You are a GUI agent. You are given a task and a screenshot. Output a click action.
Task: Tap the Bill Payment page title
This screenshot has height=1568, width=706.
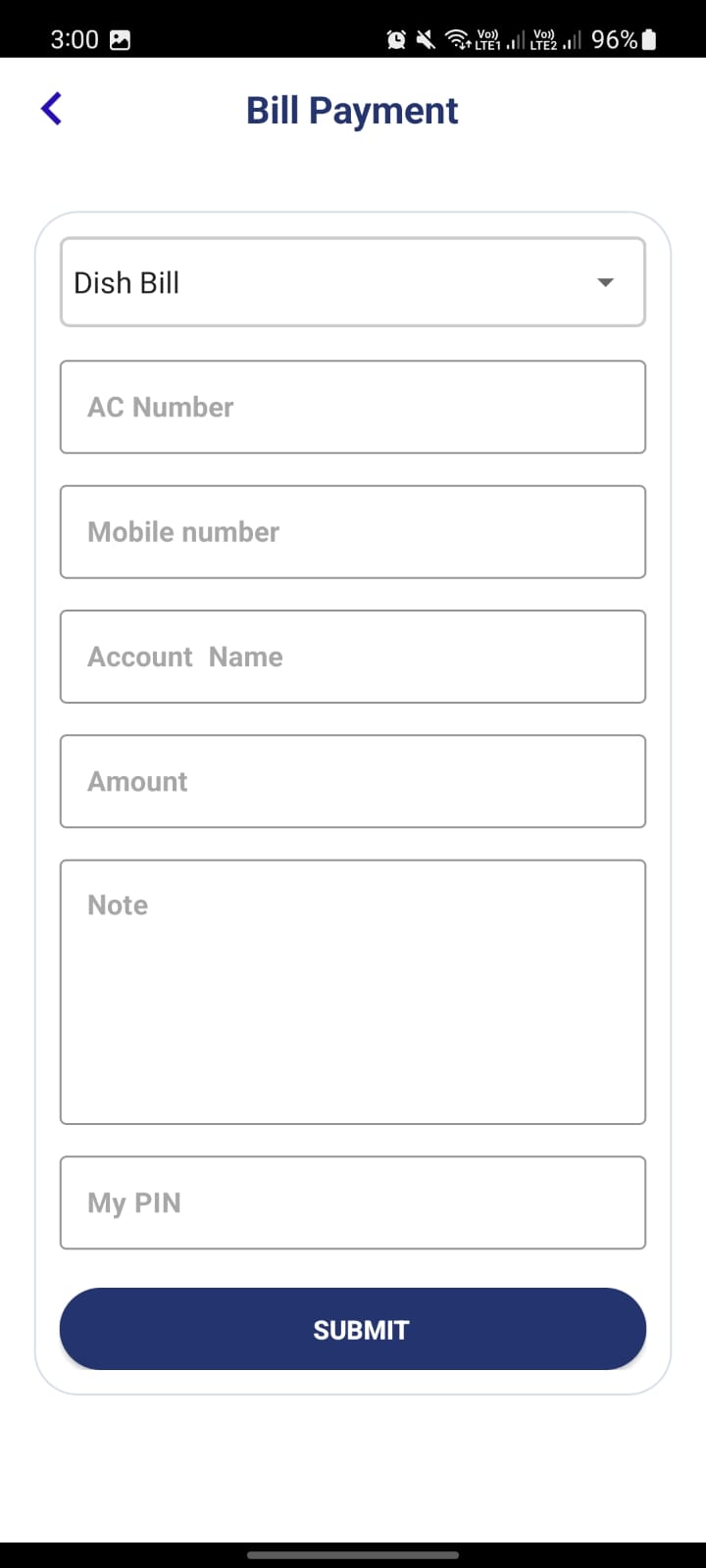point(352,111)
